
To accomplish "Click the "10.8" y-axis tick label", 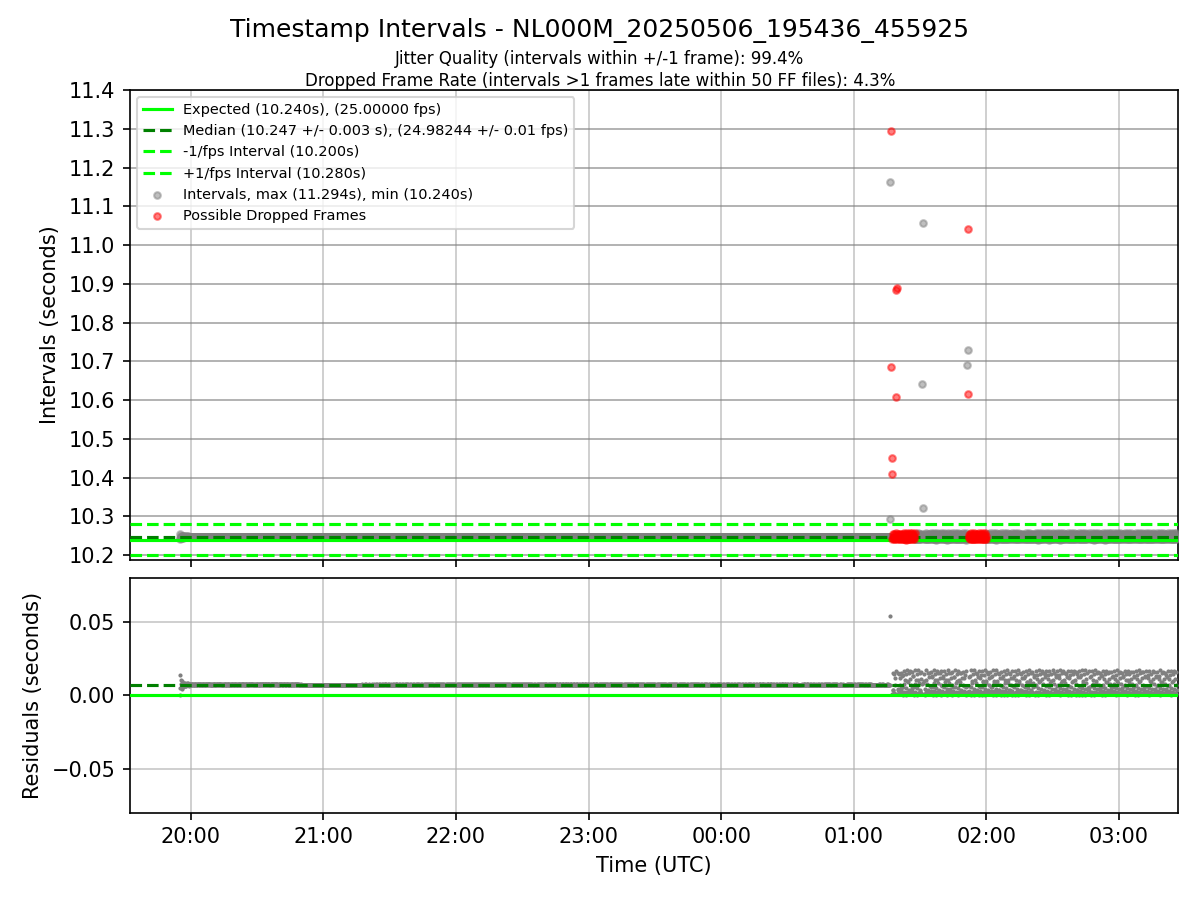I will tap(94, 323).
